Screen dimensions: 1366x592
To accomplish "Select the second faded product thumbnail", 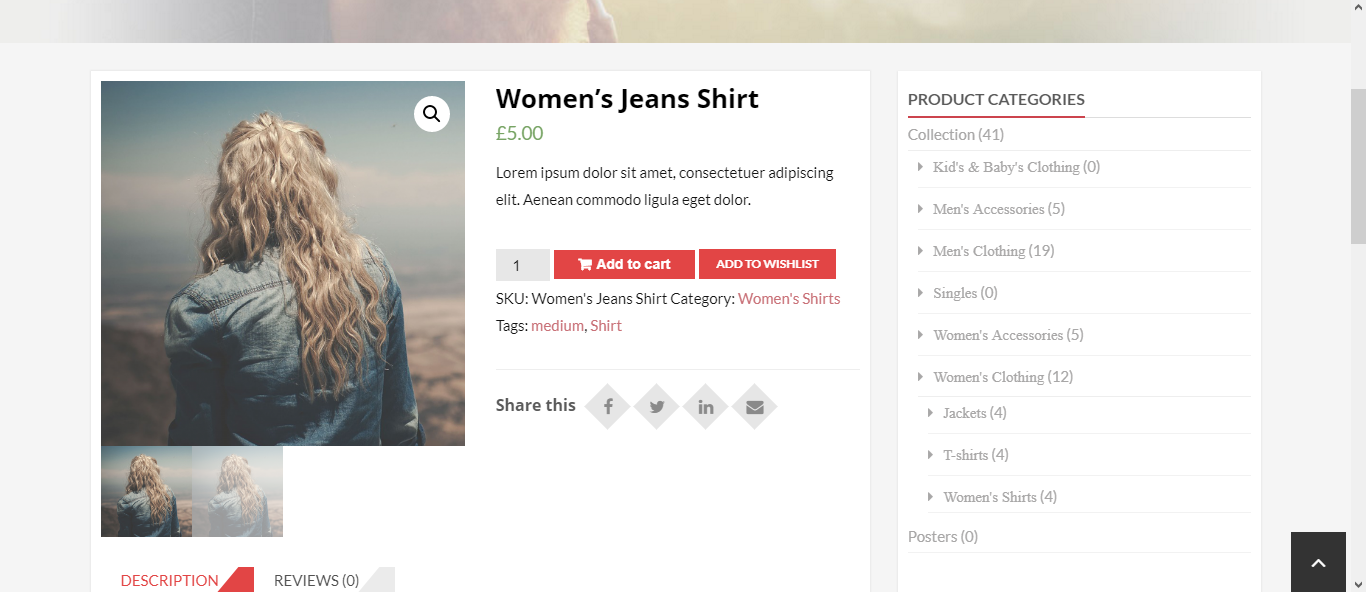I will click(x=237, y=491).
